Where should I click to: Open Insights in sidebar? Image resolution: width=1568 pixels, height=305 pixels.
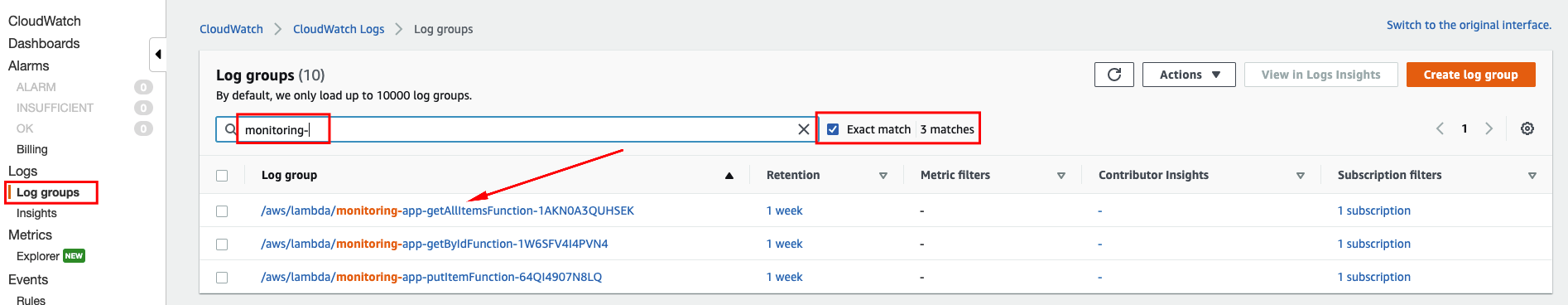(36, 213)
